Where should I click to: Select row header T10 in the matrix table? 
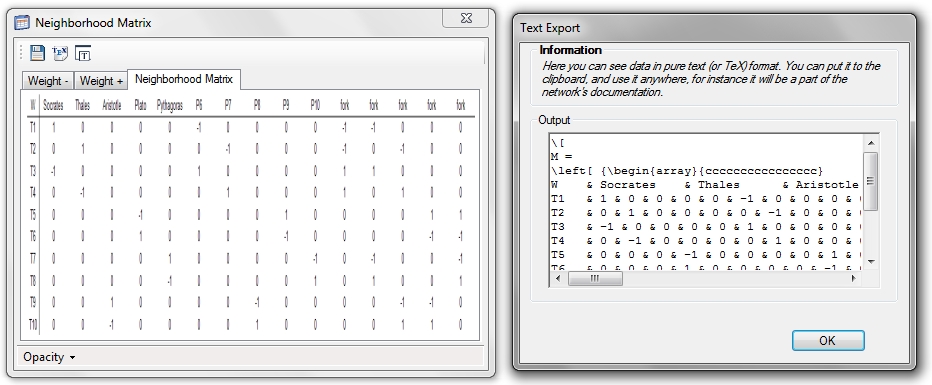point(33,324)
